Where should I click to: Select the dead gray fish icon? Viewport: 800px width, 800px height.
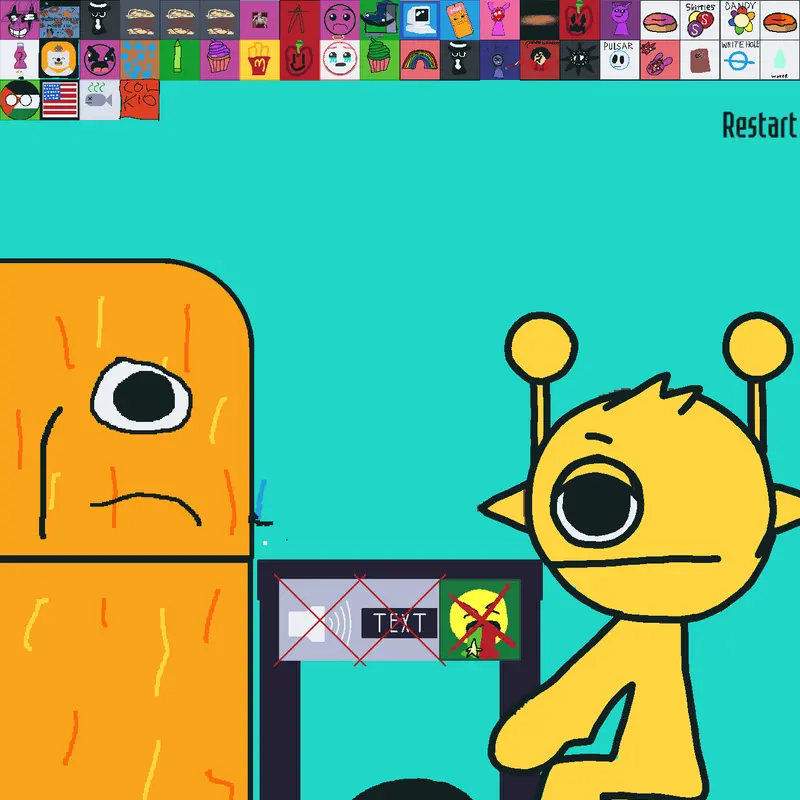(x=99, y=100)
